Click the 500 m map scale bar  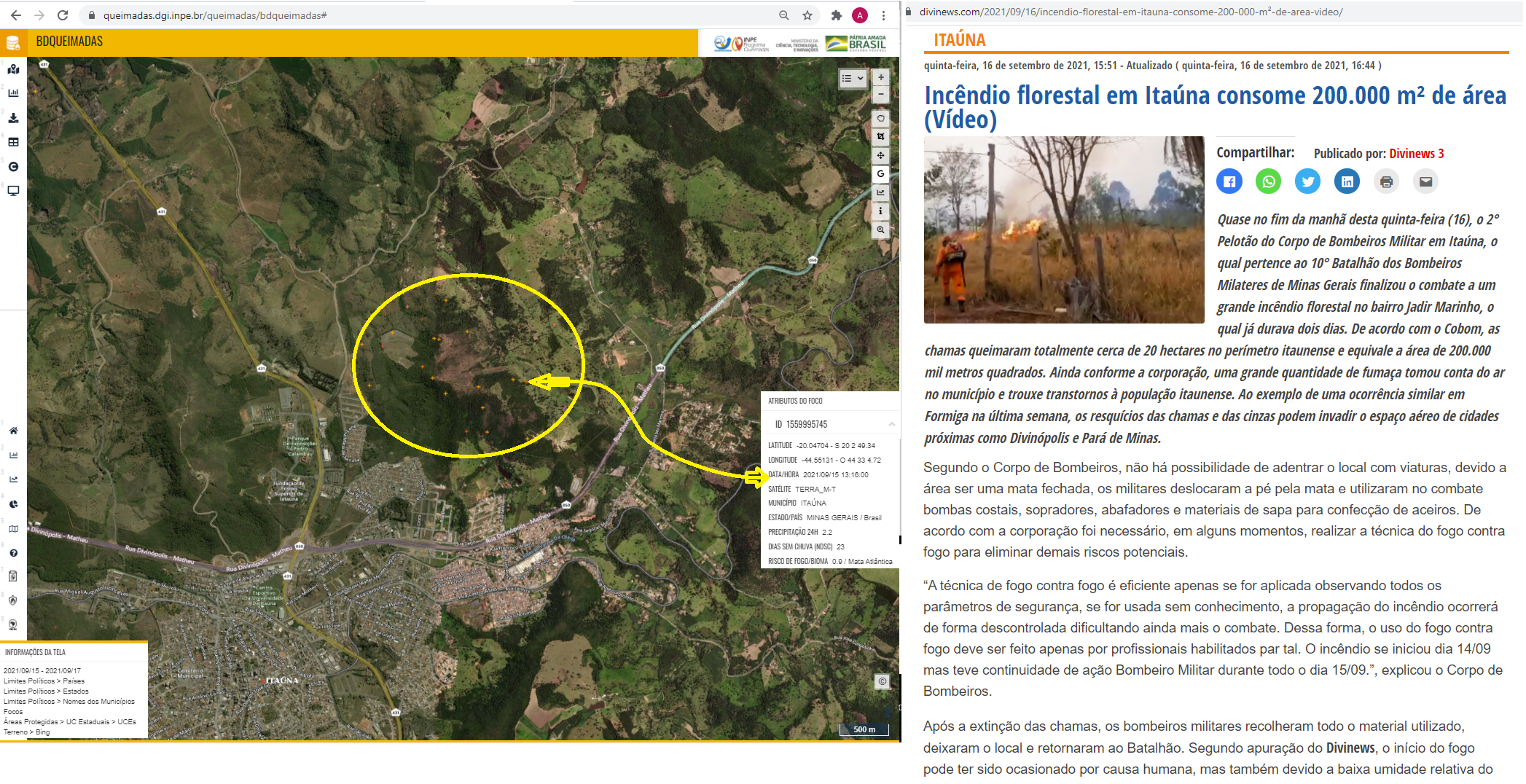click(864, 729)
